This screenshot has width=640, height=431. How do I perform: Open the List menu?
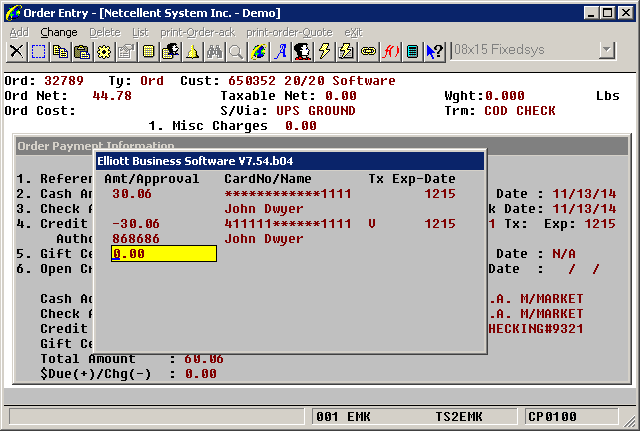140,32
